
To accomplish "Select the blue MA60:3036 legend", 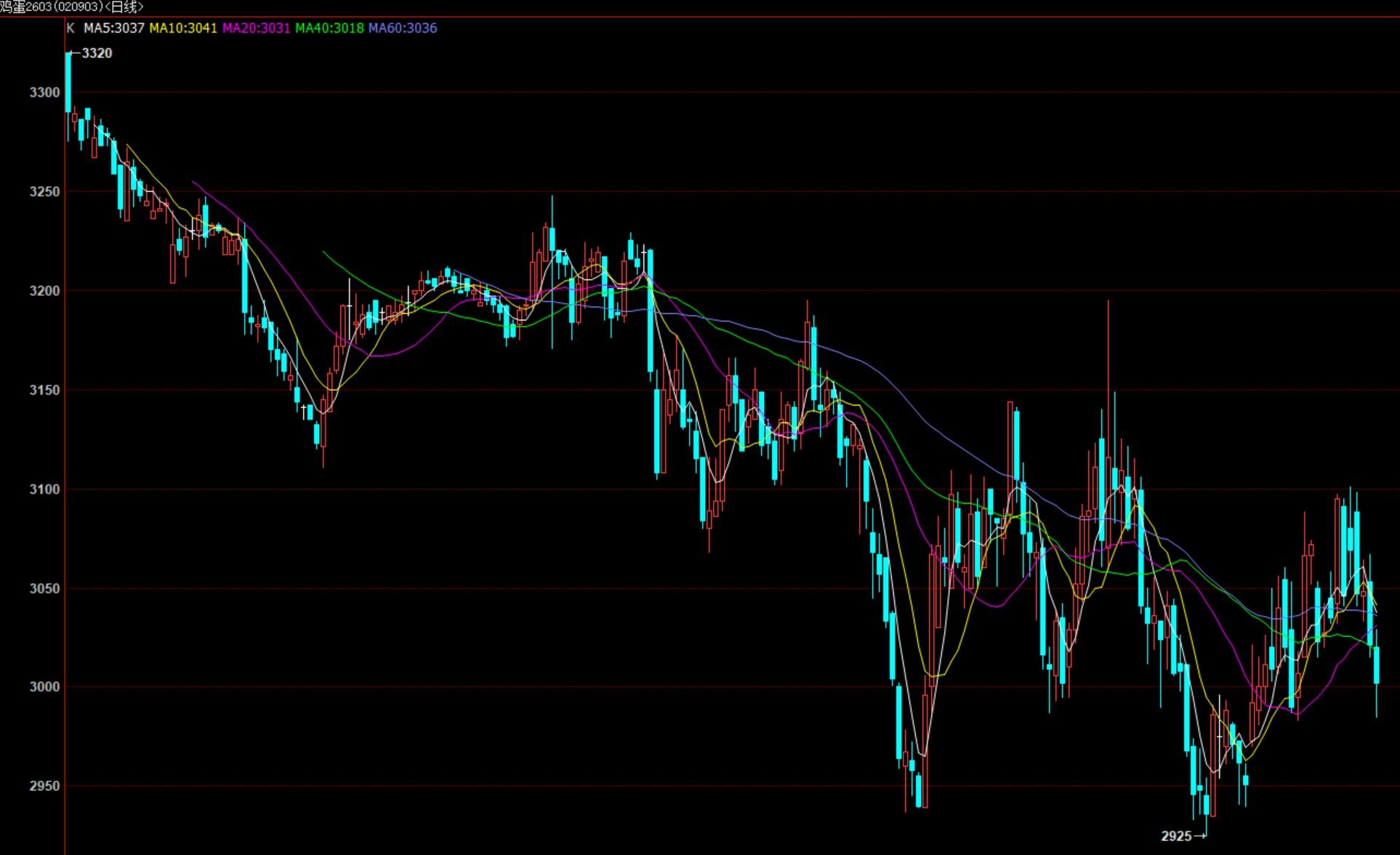I will [403, 28].
